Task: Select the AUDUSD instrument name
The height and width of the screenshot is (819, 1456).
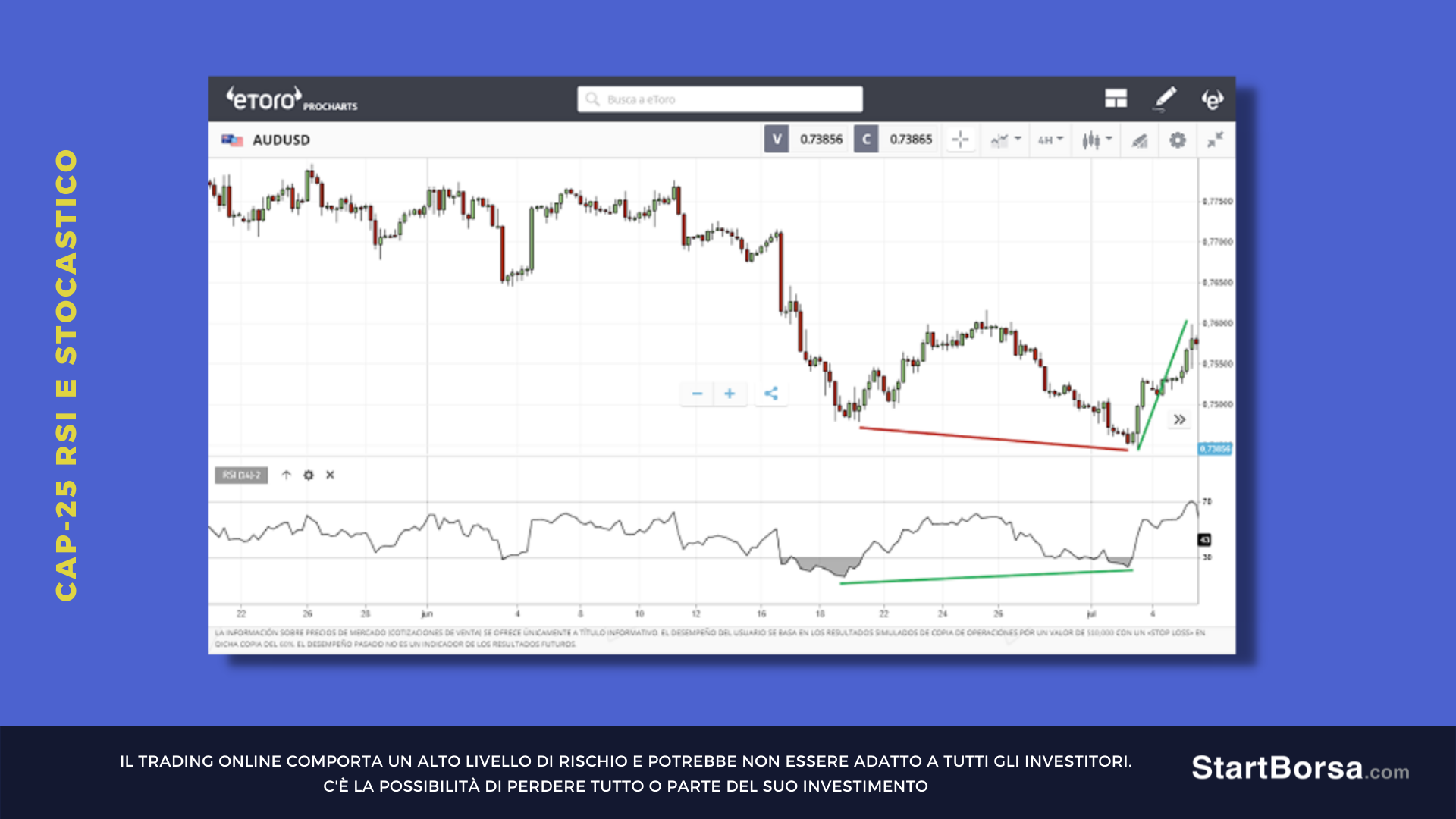Action: pos(281,140)
